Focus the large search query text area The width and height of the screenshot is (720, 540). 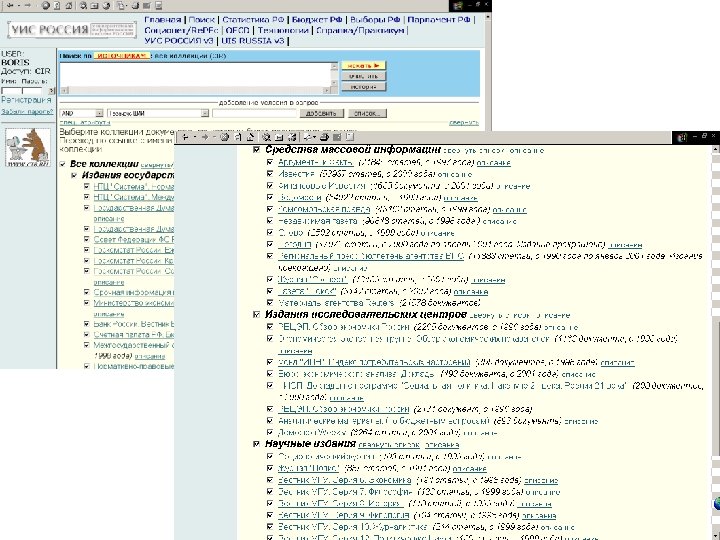click(195, 75)
